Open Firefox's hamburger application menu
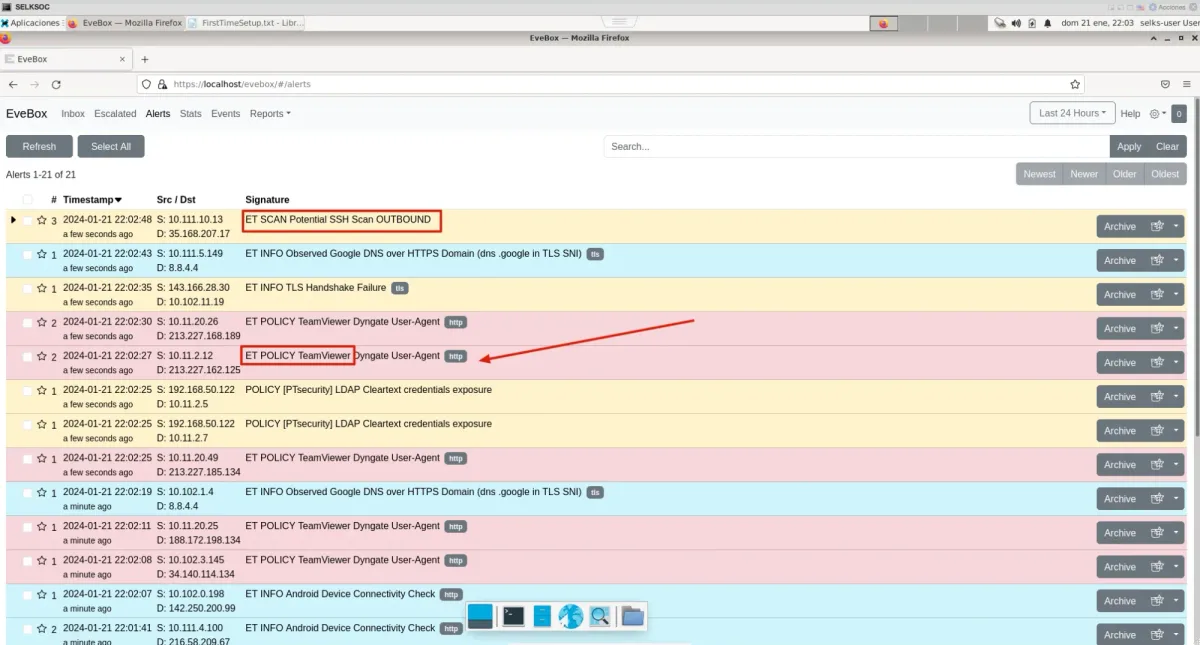Screen dimensions: 1200x645 point(1187,85)
